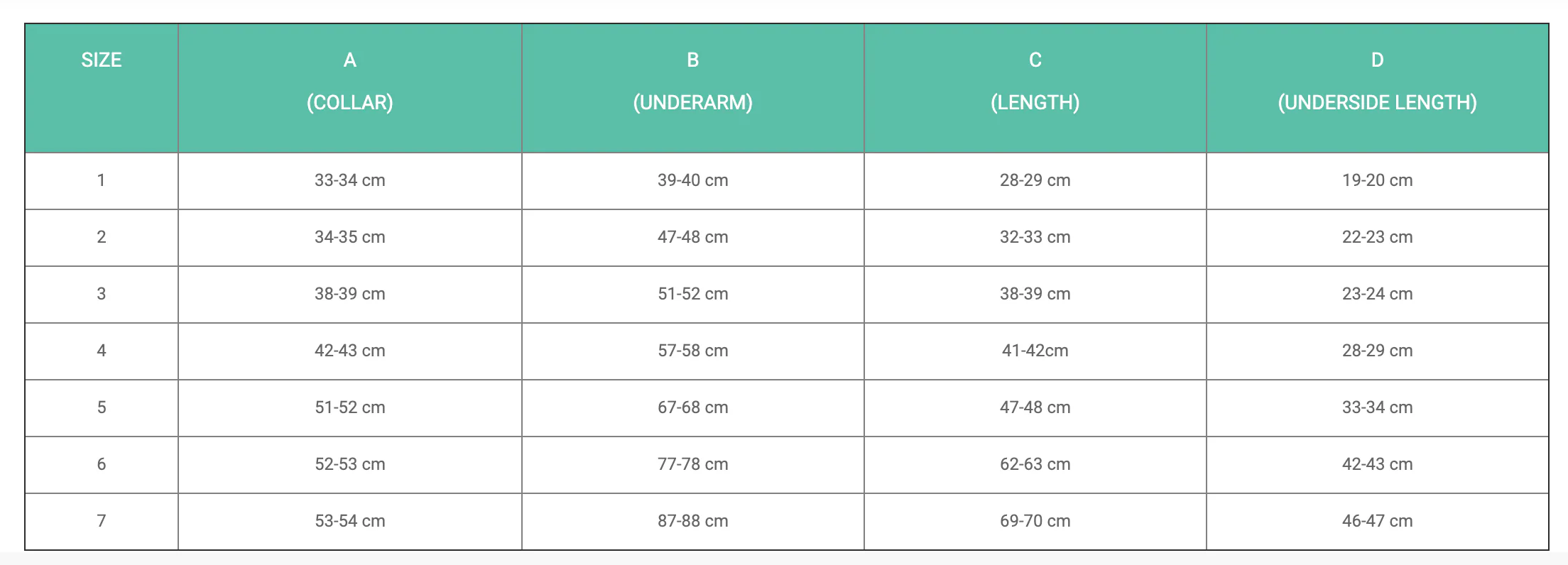
Task: Click the 33-34 cm collar cell
Action: click(350, 181)
